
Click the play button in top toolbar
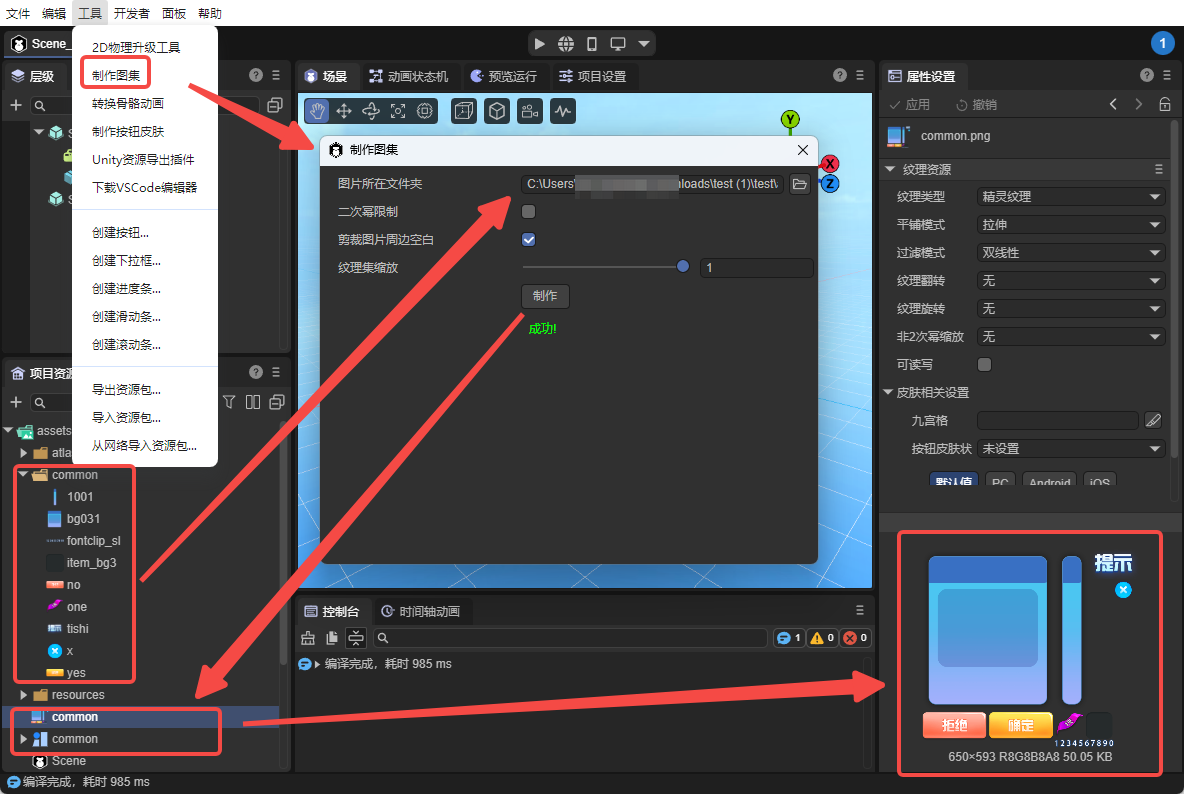pos(540,44)
